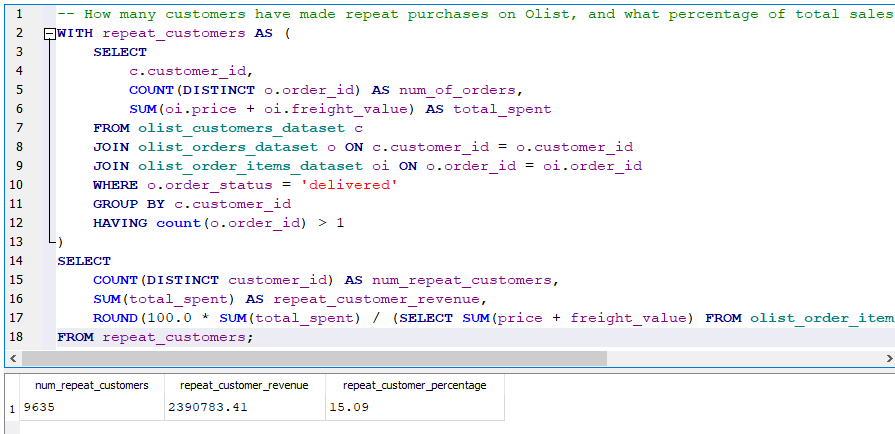Select the repeat_customer_revenue column header
The width and height of the screenshot is (895, 434).
tap(244, 385)
